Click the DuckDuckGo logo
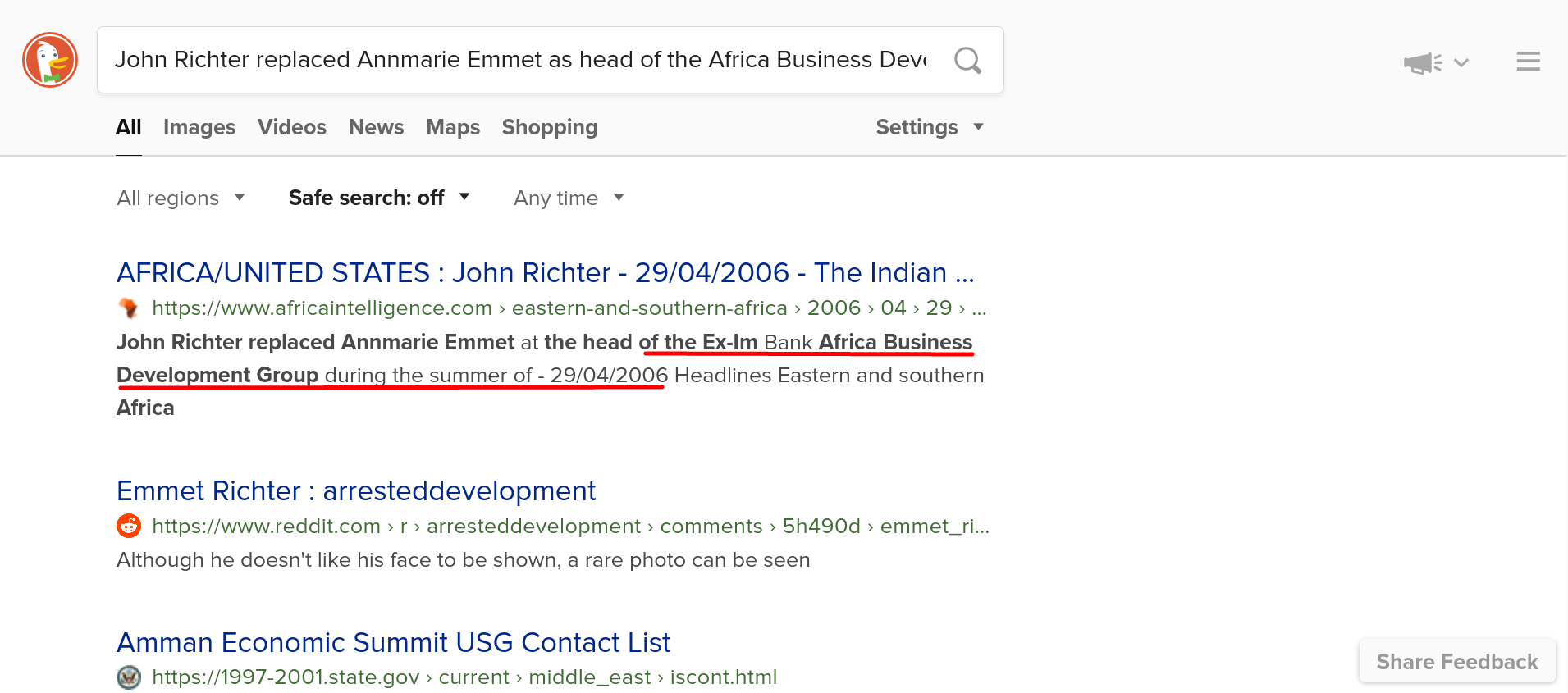The width and height of the screenshot is (1568, 693). point(50,60)
